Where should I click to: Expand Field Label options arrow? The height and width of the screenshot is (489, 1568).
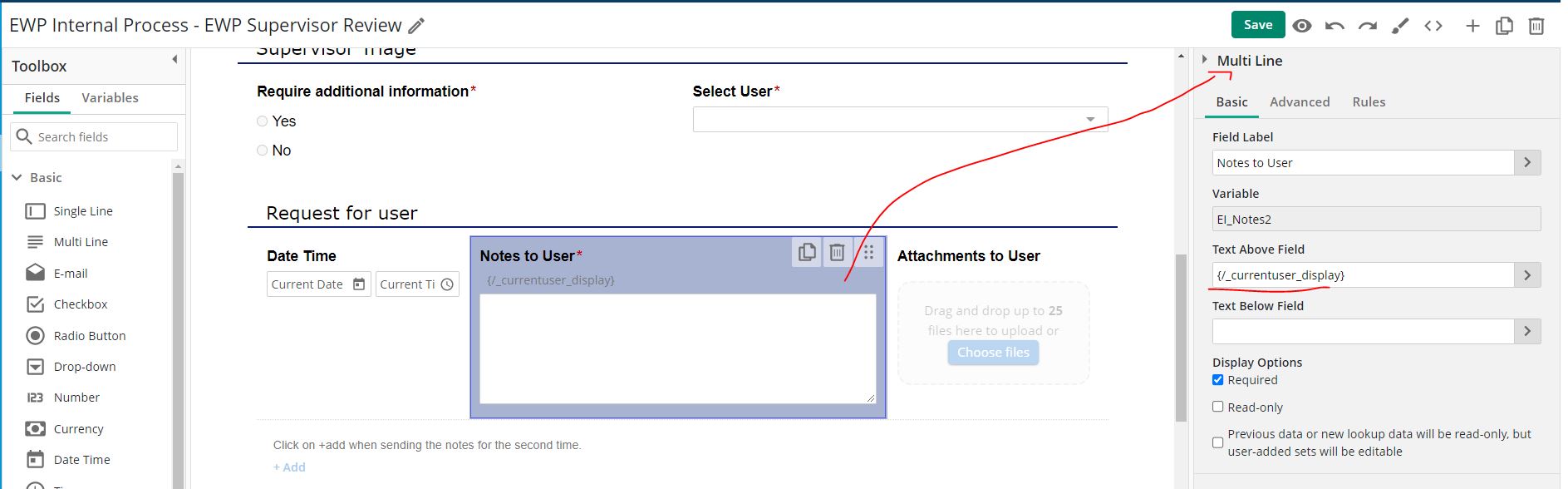pyautogui.click(x=1527, y=163)
